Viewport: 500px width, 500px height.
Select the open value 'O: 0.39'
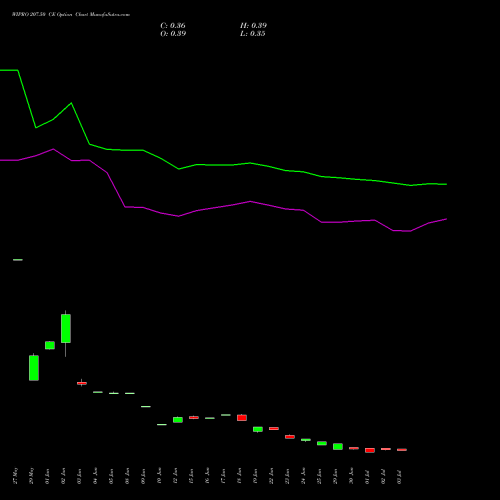pos(173,34)
